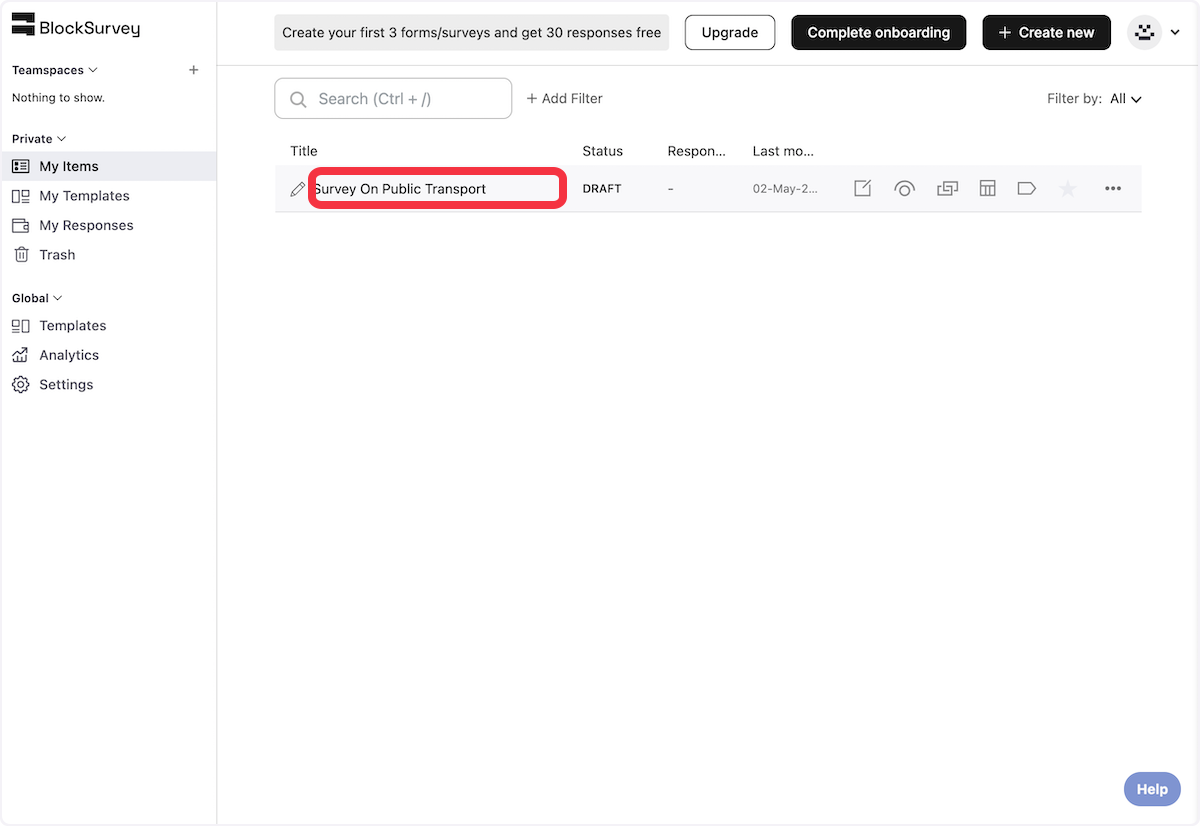Image resolution: width=1200 pixels, height=826 pixels.
Task: Collapse the Teamspaces section
Action: click(55, 70)
